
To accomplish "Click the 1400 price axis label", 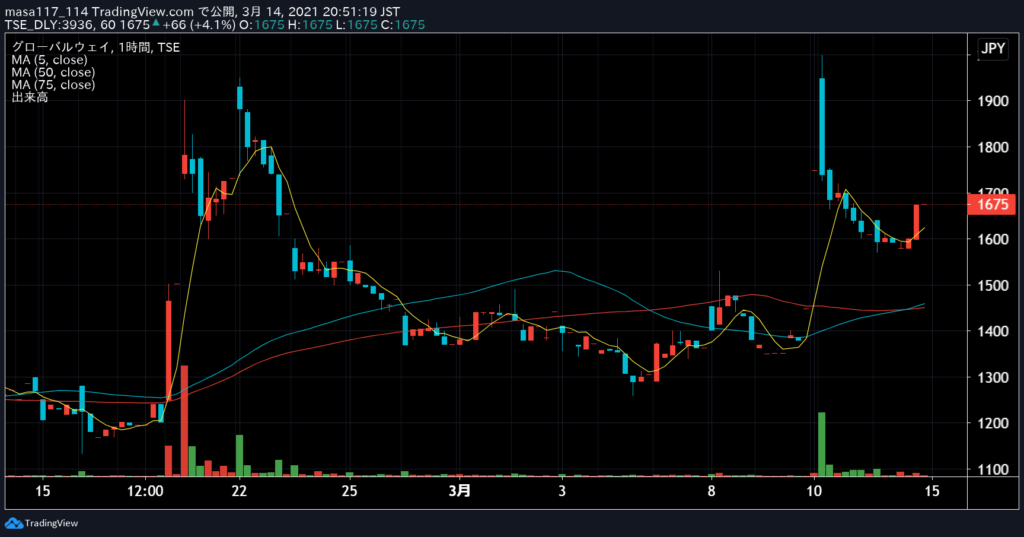I will click(x=993, y=331).
